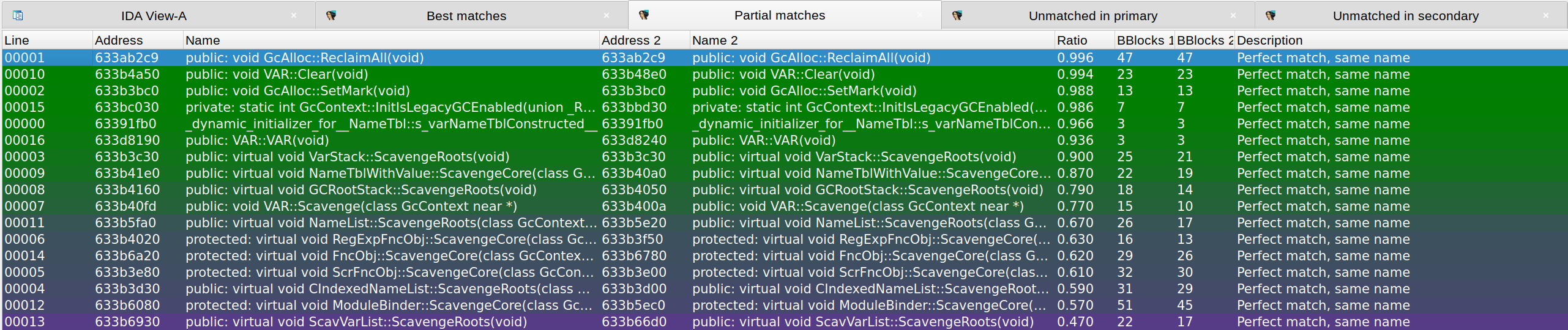Select the VAR::Clear row
Viewport: 1568px width, 330px height.
coord(277,75)
